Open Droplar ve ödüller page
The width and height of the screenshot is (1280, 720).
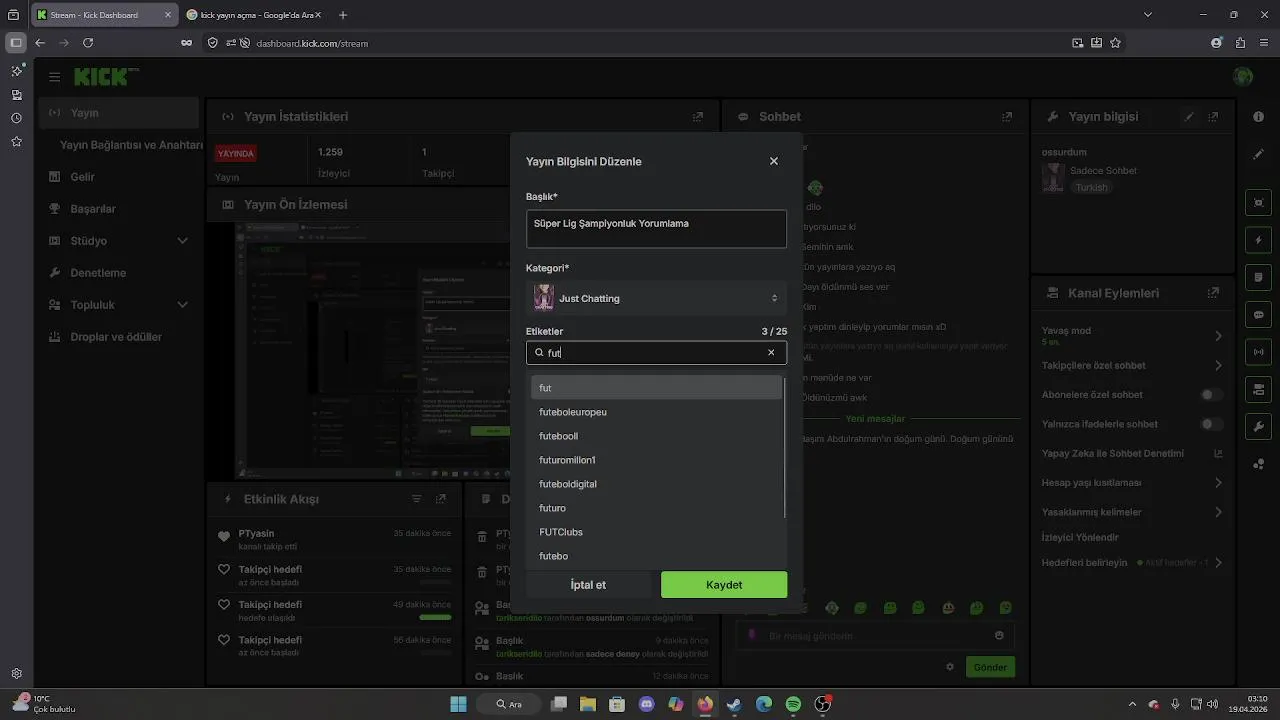coord(118,337)
